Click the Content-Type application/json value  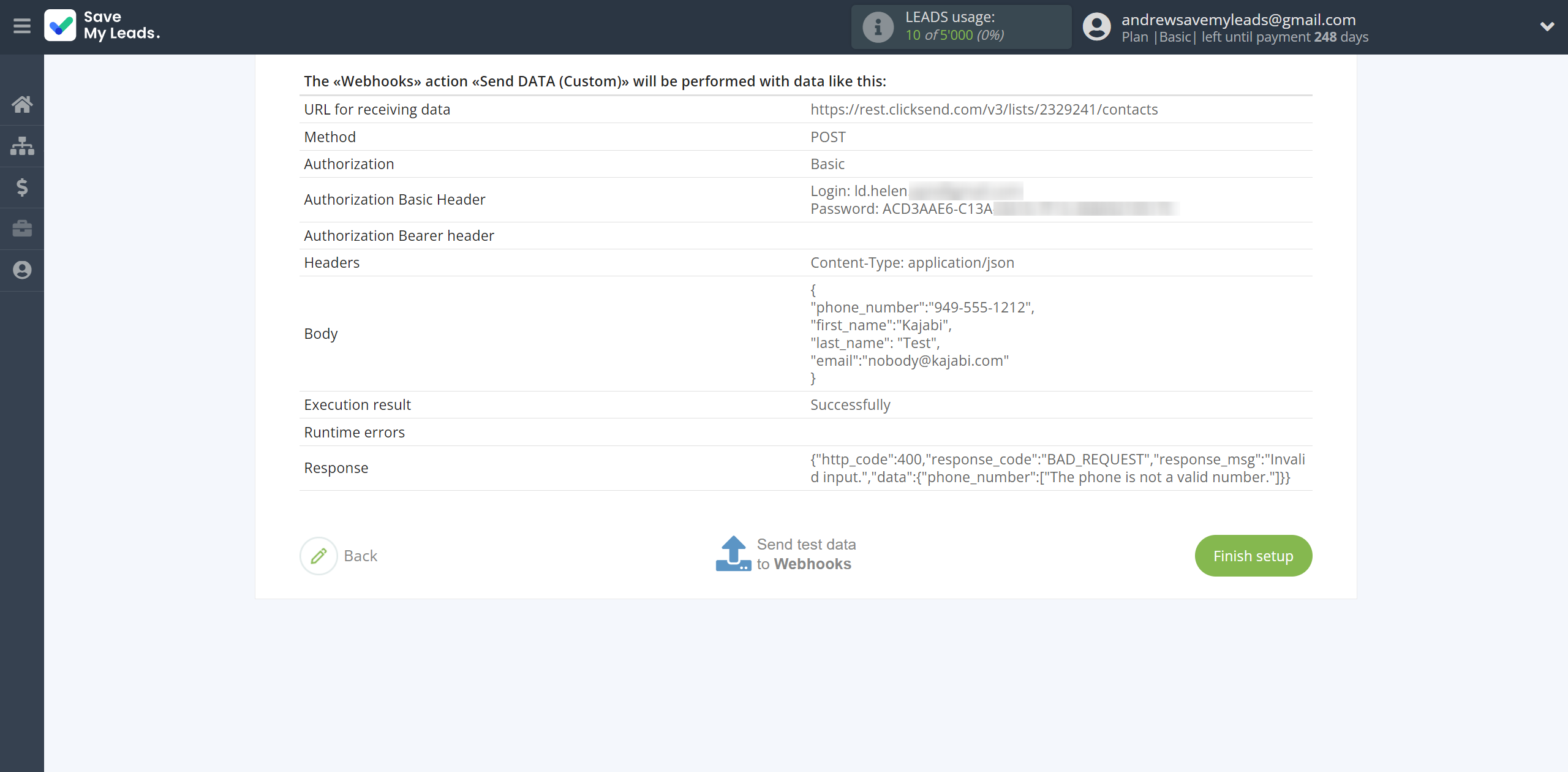(912, 262)
